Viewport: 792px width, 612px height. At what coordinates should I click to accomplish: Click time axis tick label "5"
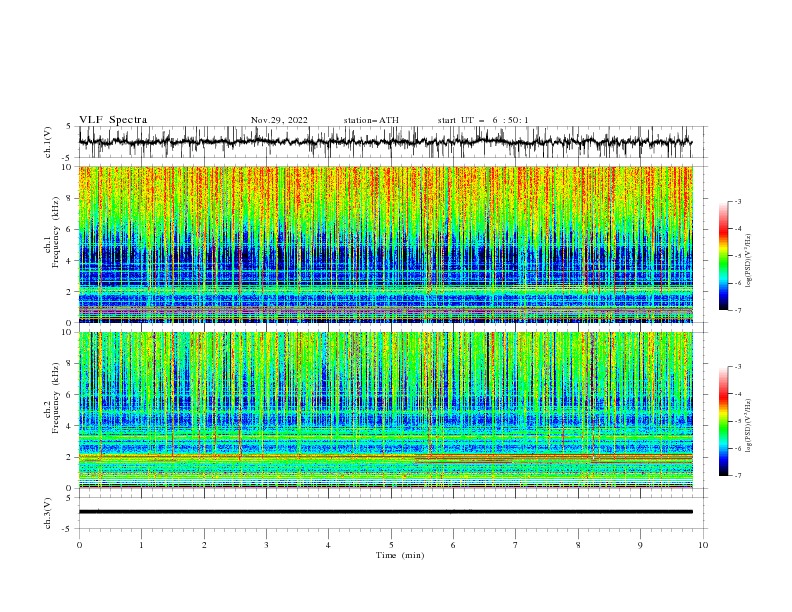point(391,546)
